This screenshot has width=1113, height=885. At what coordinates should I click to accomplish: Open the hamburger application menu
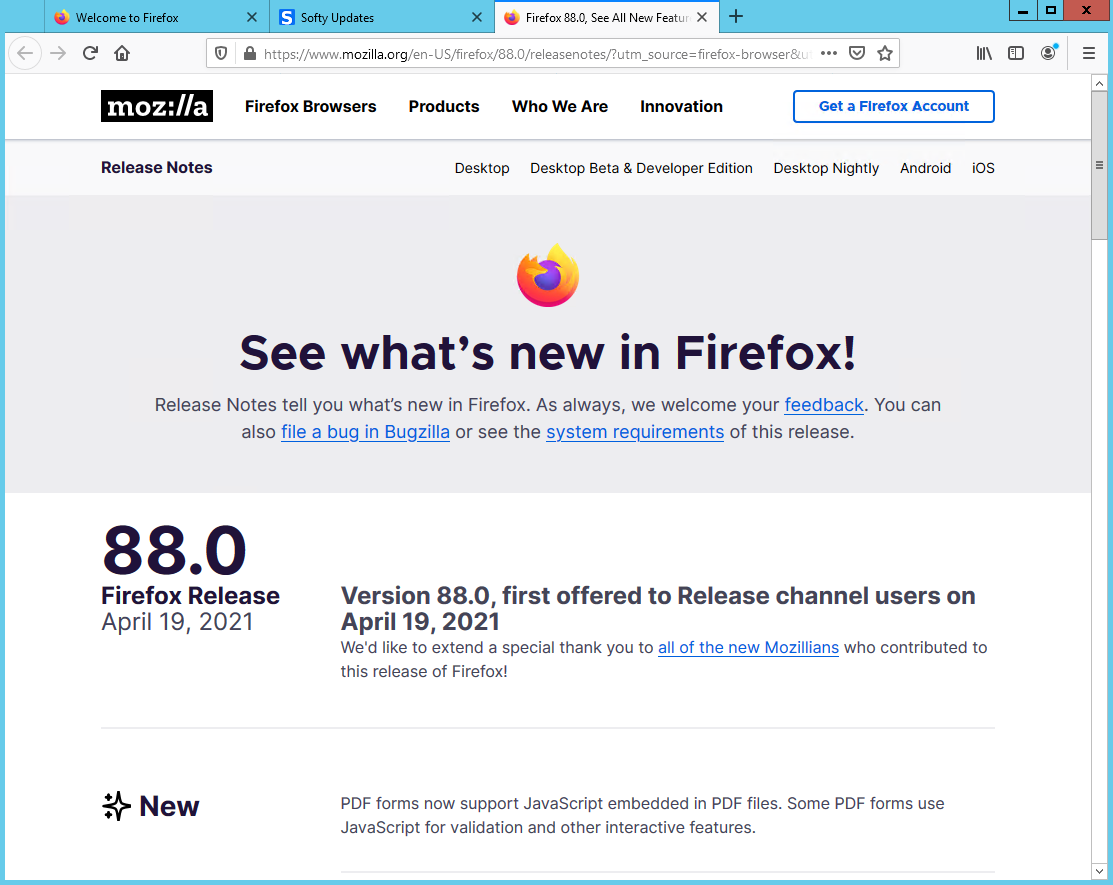coord(1089,53)
